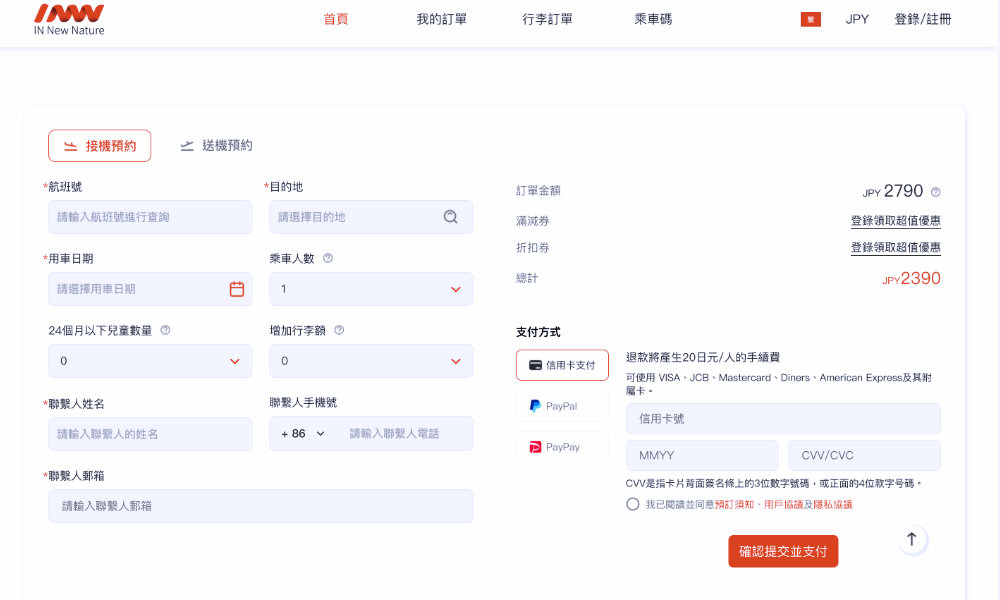Image resolution: width=1000 pixels, height=600 pixels.
Task: Focus the 聯繫人姓名 contact name field
Action: 151,434
